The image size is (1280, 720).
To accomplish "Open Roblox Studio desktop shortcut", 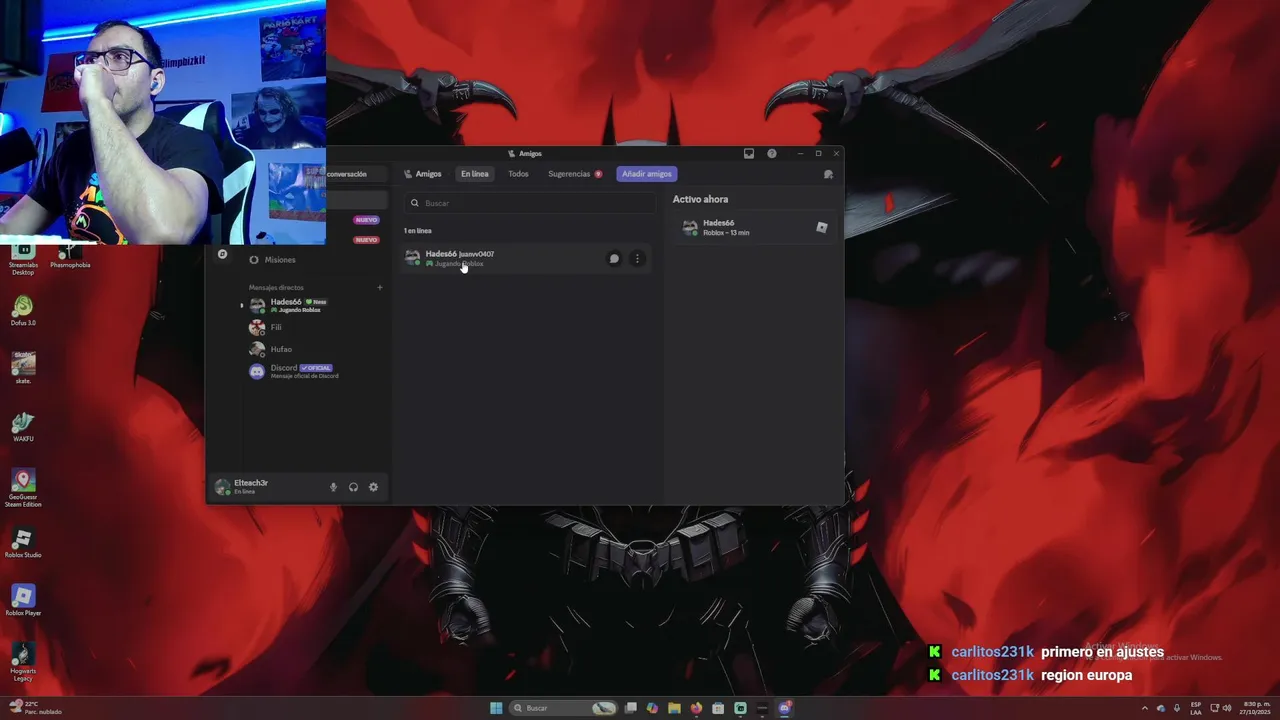I will [23, 543].
